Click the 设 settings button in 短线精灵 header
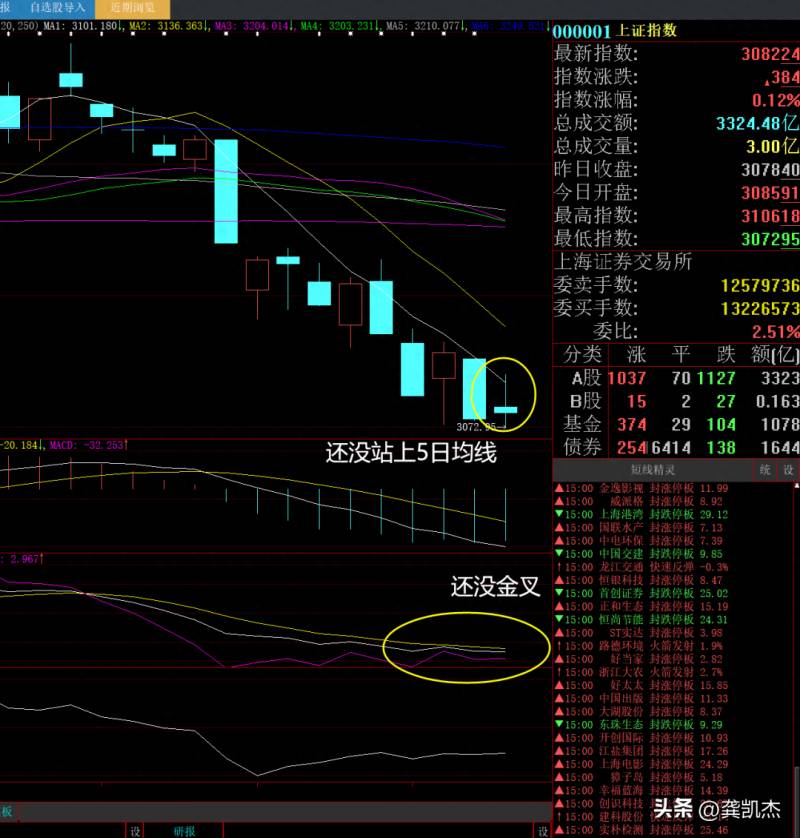Screen dimensions: 800x838 [x=789, y=470]
